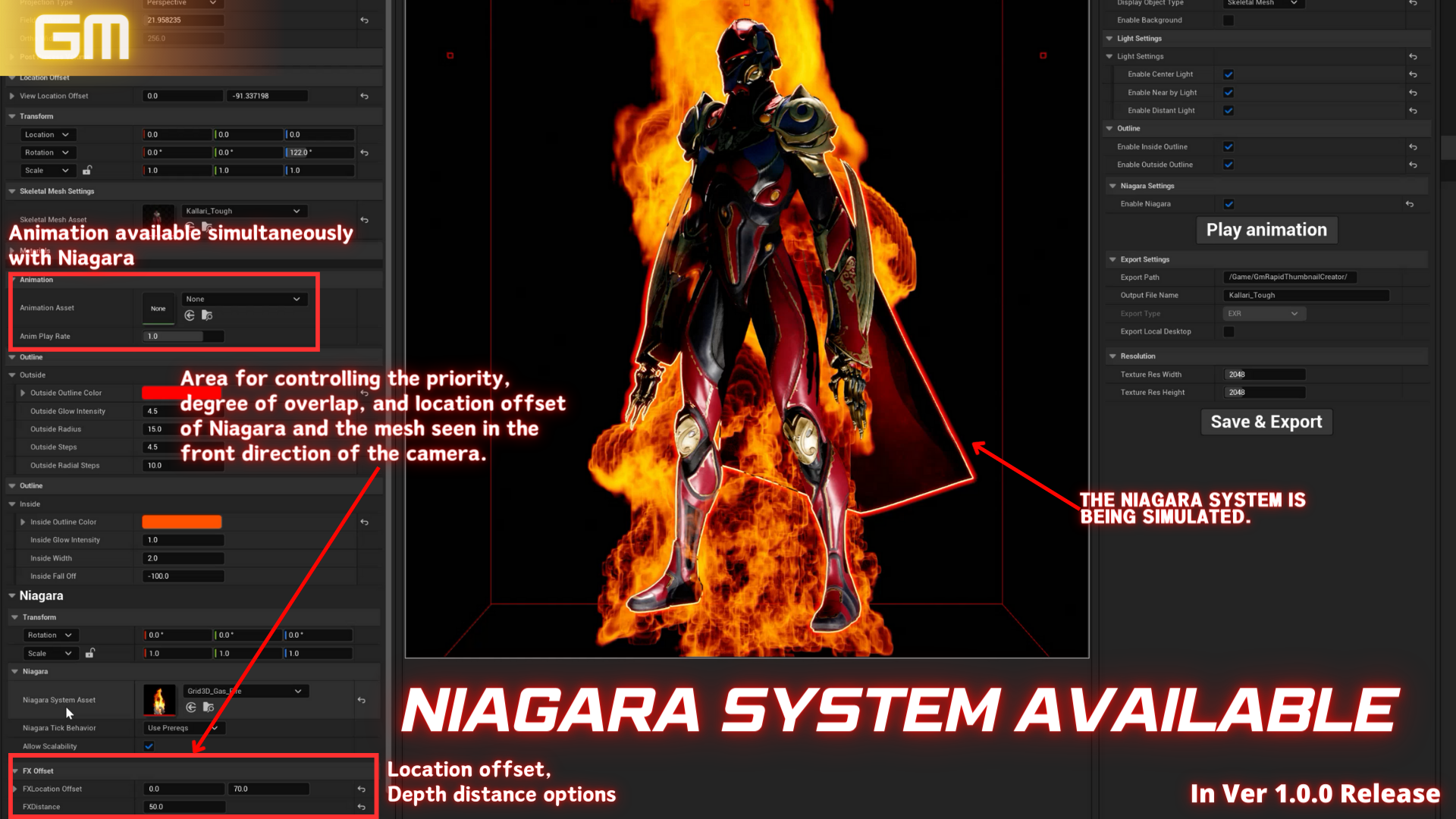Viewport: 1456px width, 819px height.
Task: Disable Enable Inside Outline checkbox
Action: pos(1228,147)
